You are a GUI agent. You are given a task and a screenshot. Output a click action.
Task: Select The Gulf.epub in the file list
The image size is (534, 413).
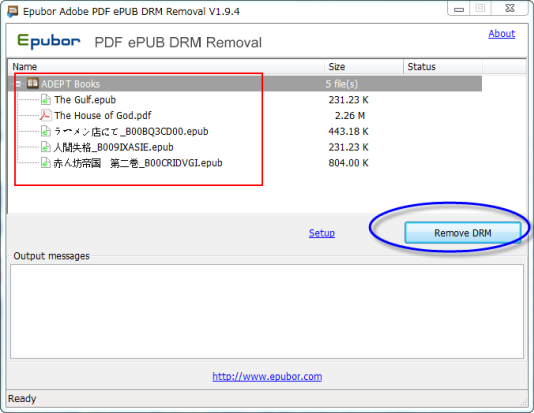pyautogui.click(x=85, y=100)
